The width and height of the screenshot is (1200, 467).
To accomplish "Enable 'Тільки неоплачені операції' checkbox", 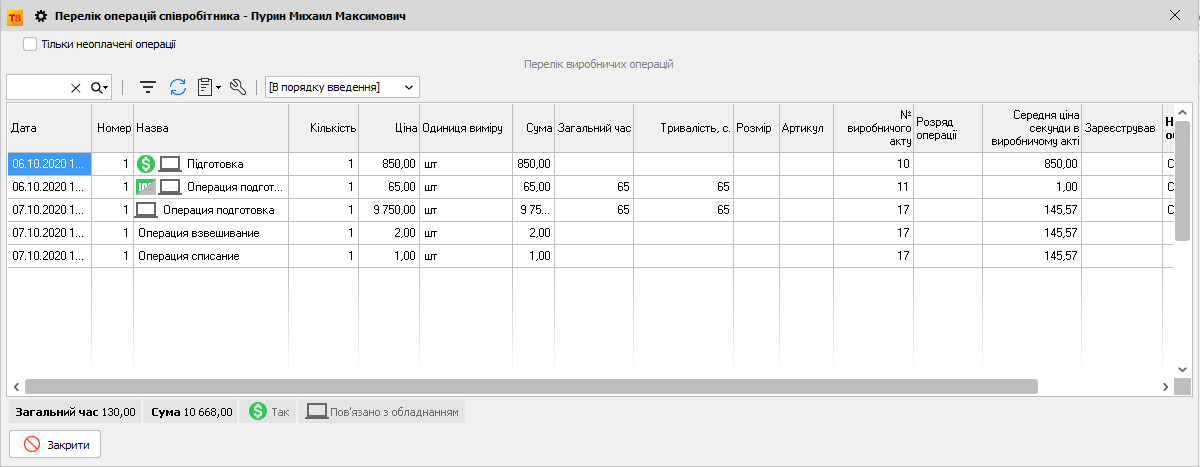I will (x=30, y=44).
